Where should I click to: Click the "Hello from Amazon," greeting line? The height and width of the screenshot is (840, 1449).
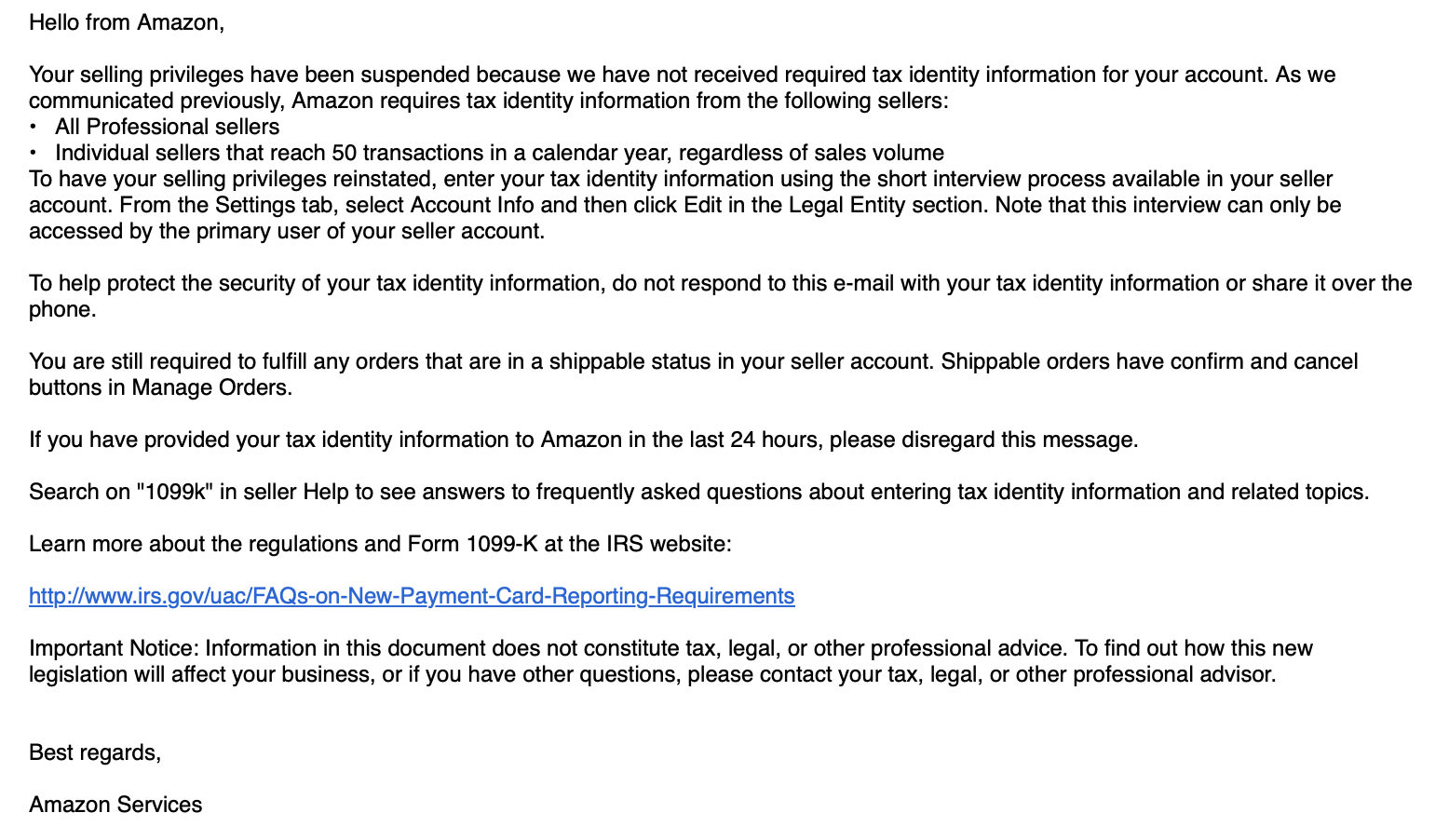pos(127,22)
